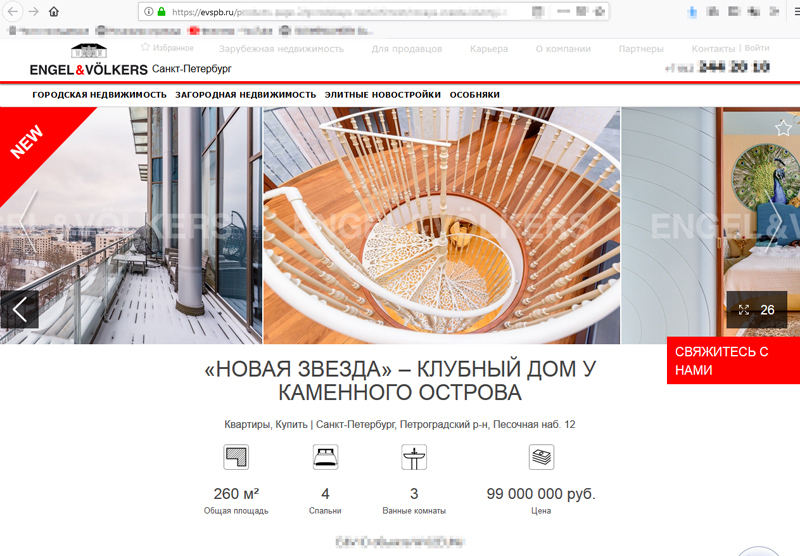Click the star favorite icon on the photo
Viewport: 800px width, 556px height.
tap(783, 128)
